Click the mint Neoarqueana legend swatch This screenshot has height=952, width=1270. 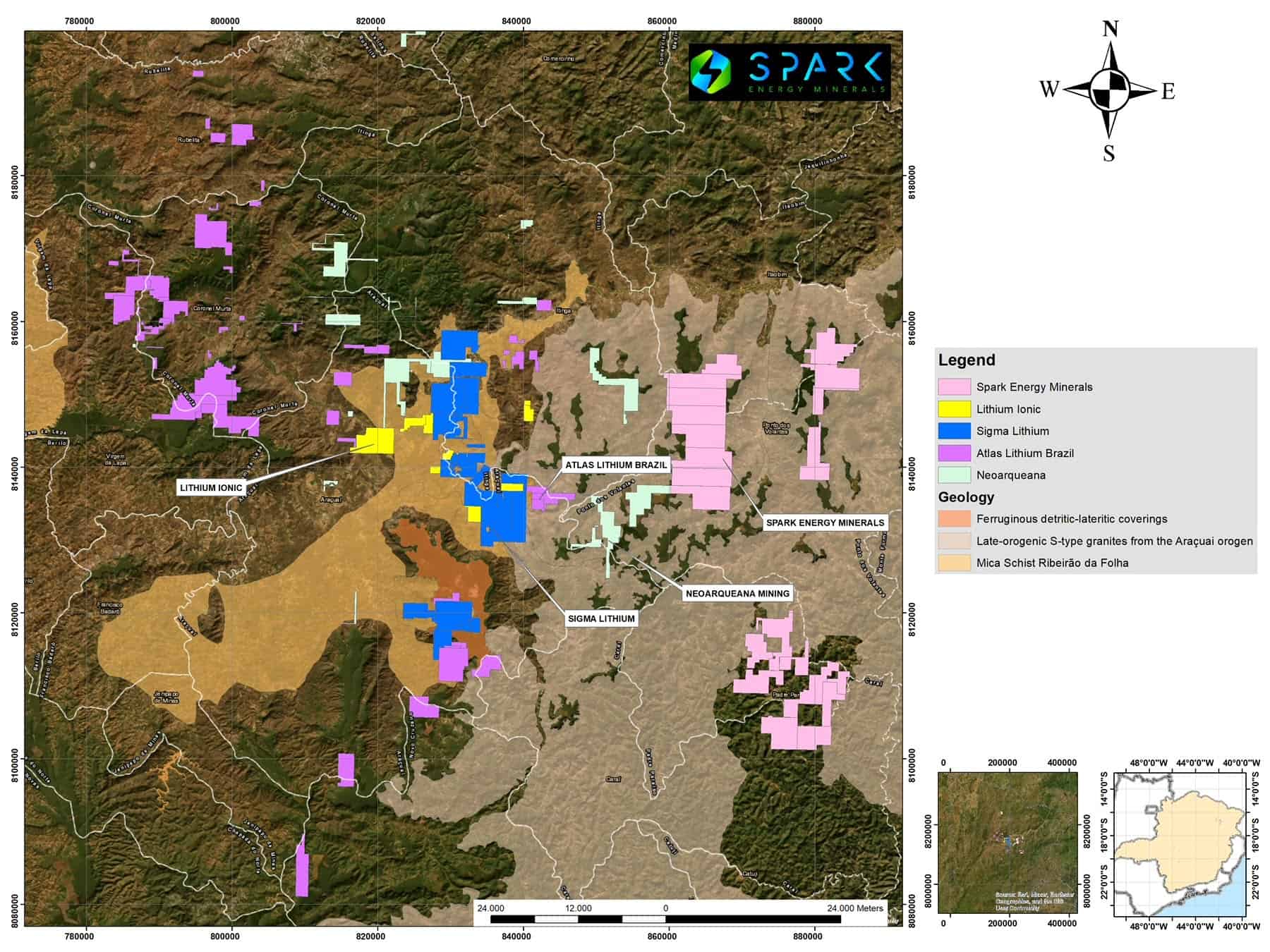pyautogui.click(x=954, y=475)
